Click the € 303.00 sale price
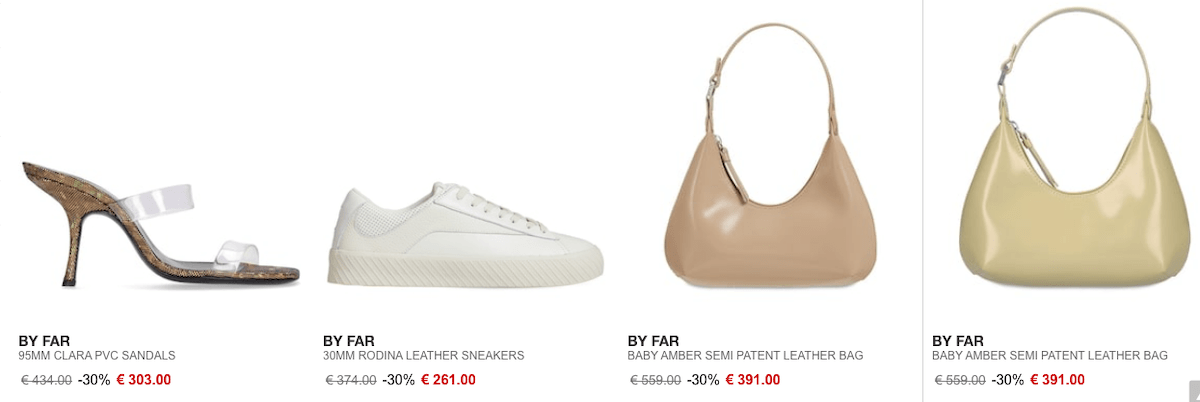Viewport: 1200px width, 402px height. [144, 380]
